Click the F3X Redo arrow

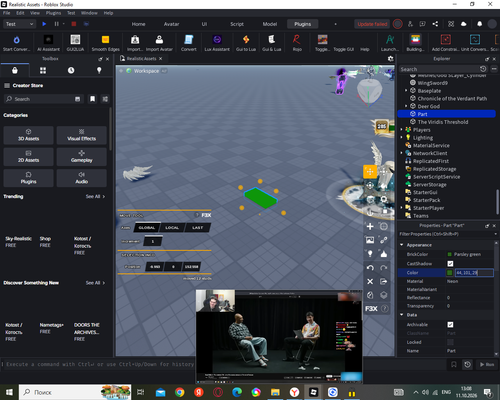tap(384, 268)
